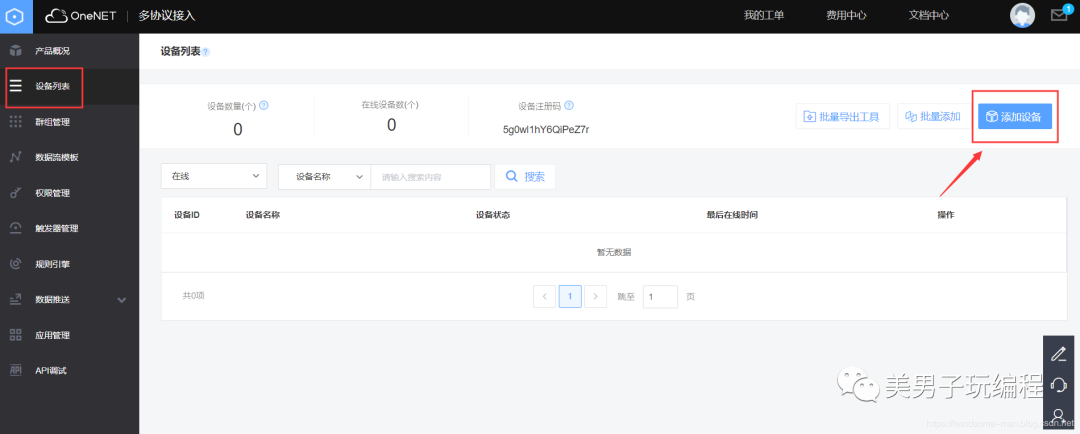Screen dimensions: 1080x434
Task: Click the 产品概况 cube icon
Action: tap(16, 51)
